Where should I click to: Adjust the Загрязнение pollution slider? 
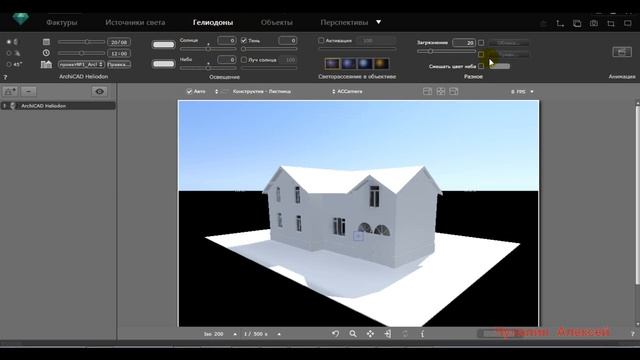[x=446, y=51]
